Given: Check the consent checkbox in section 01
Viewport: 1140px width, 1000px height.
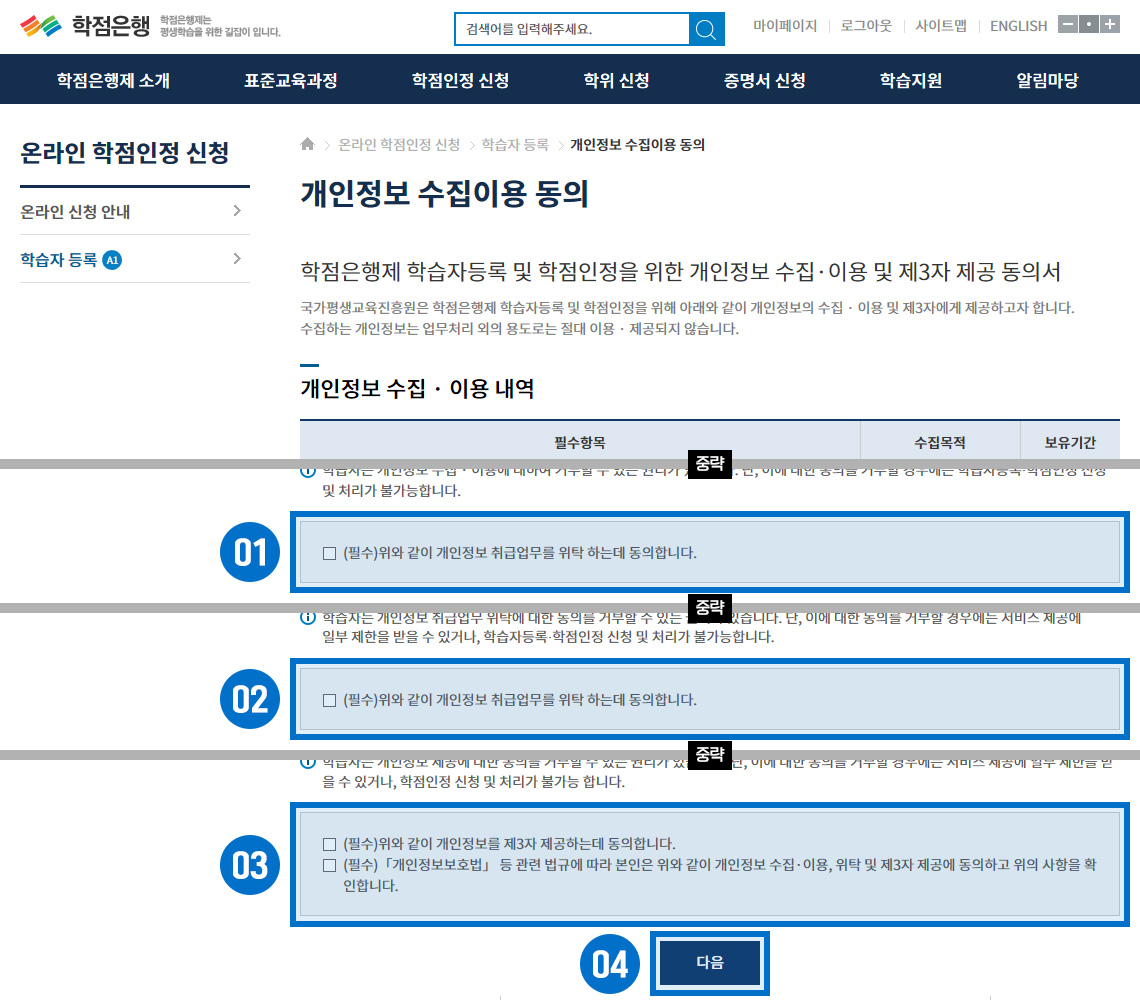Looking at the screenshot, I should [x=329, y=553].
